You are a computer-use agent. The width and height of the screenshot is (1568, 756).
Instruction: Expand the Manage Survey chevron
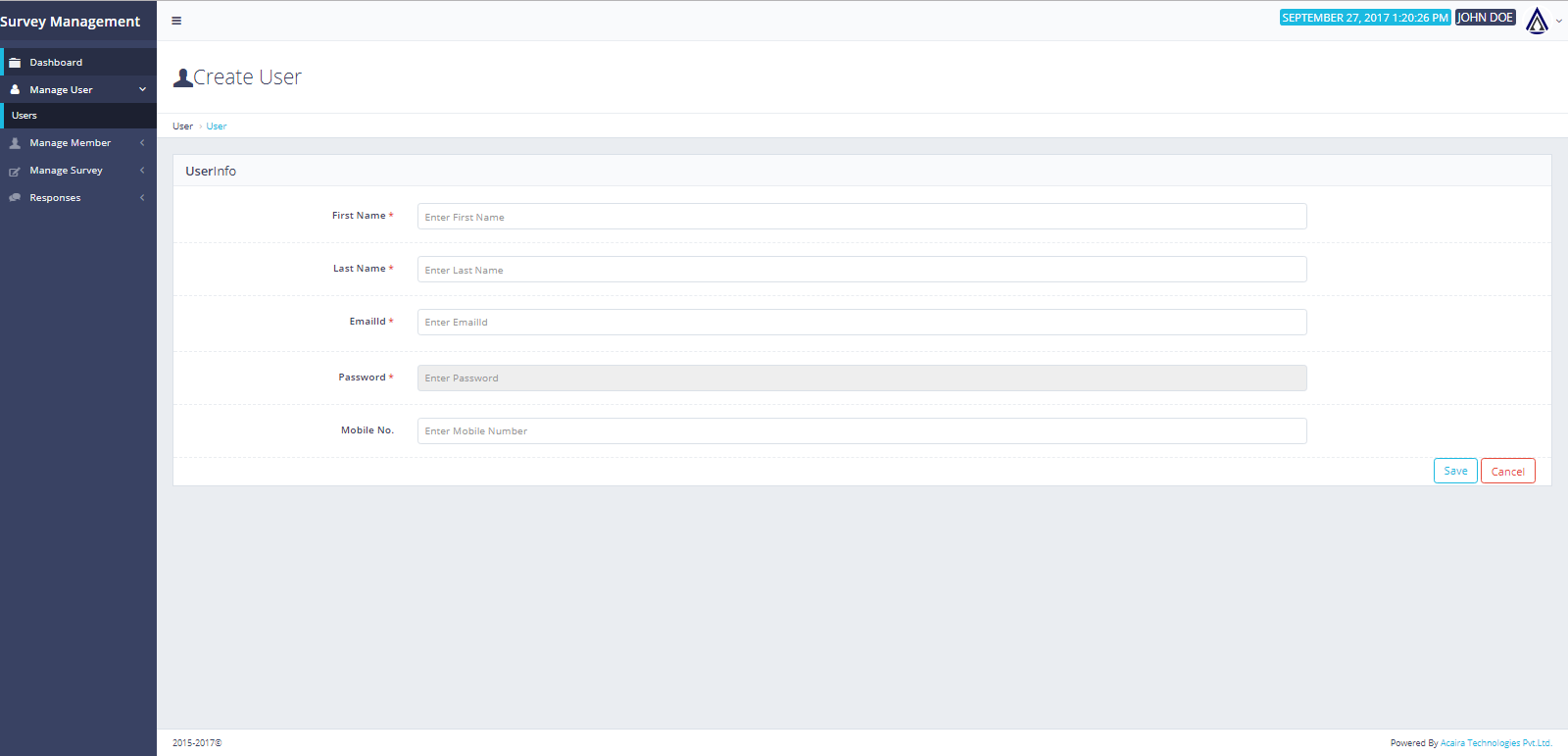coord(142,171)
